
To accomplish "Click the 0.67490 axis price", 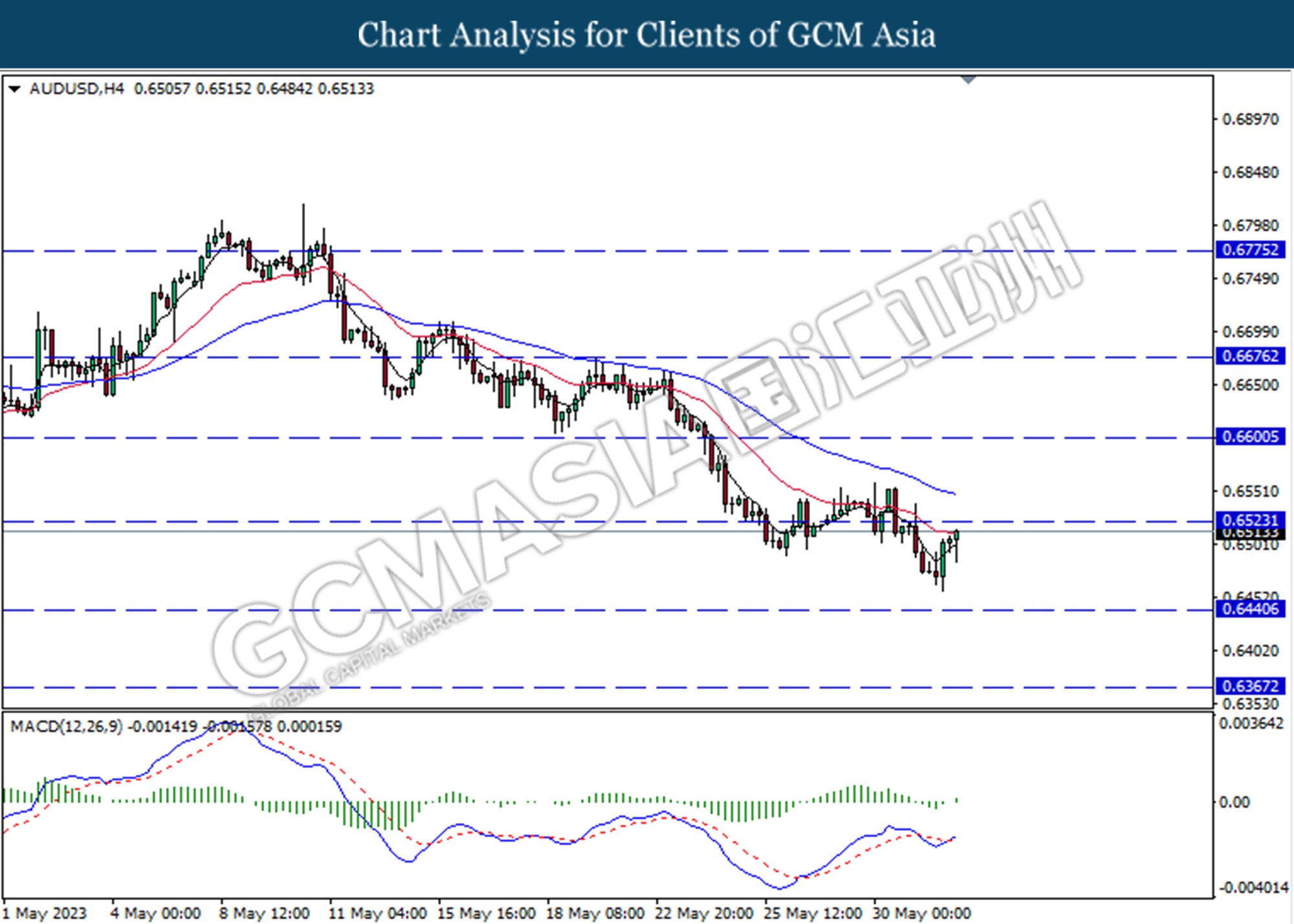I will click(x=1250, y=279).
